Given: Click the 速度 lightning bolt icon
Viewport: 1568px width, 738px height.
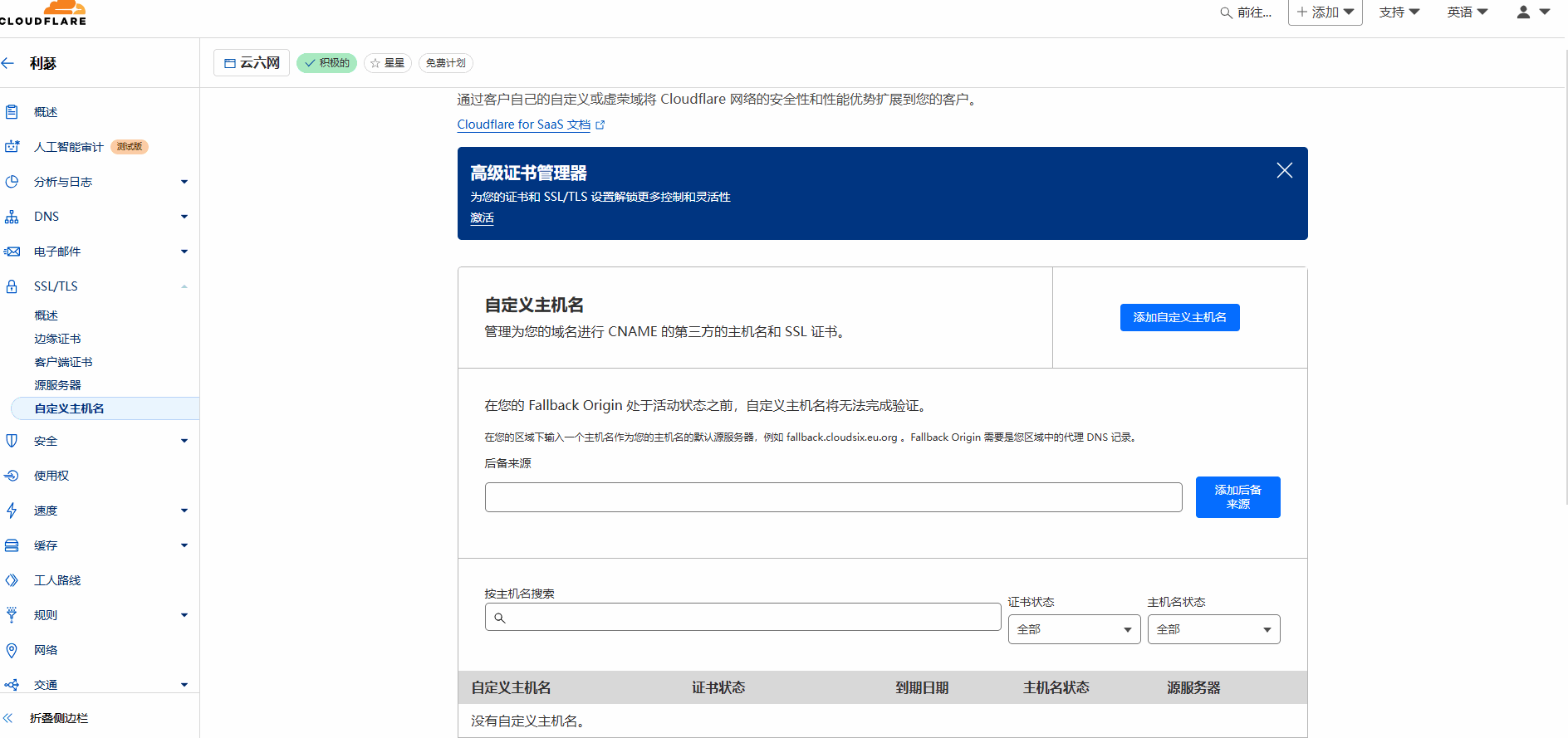Looking at the screenshot, I should click(x=12, y=511).
